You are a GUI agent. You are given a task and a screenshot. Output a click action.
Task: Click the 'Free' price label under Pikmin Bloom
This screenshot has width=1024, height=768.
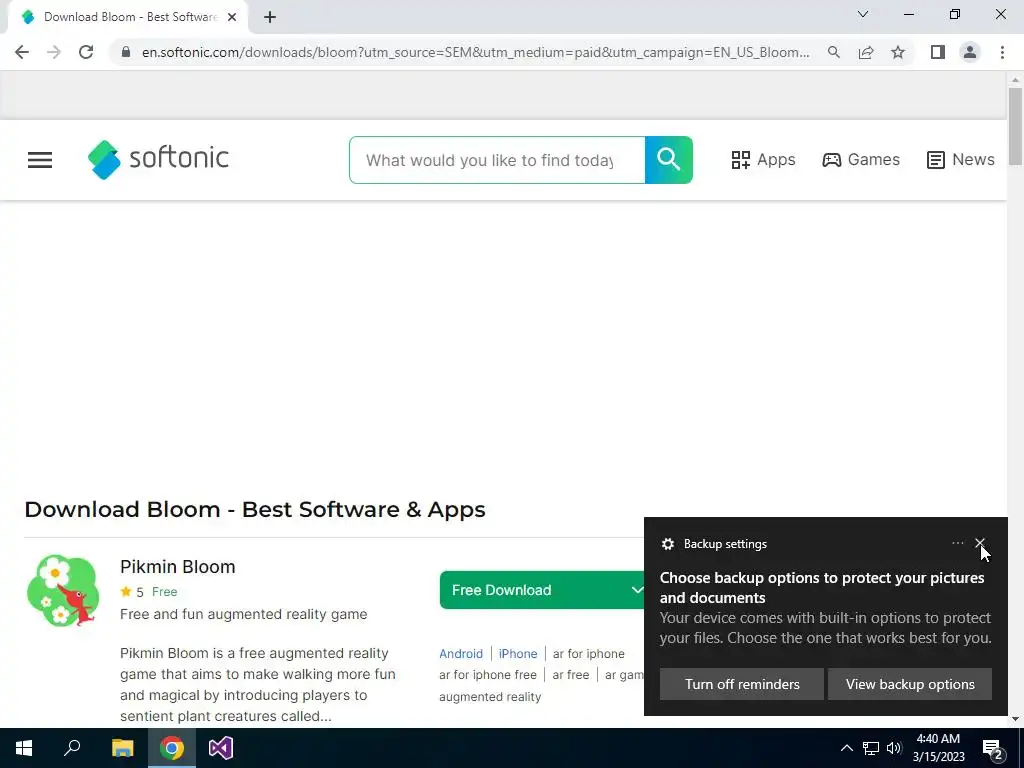[165, 592]
